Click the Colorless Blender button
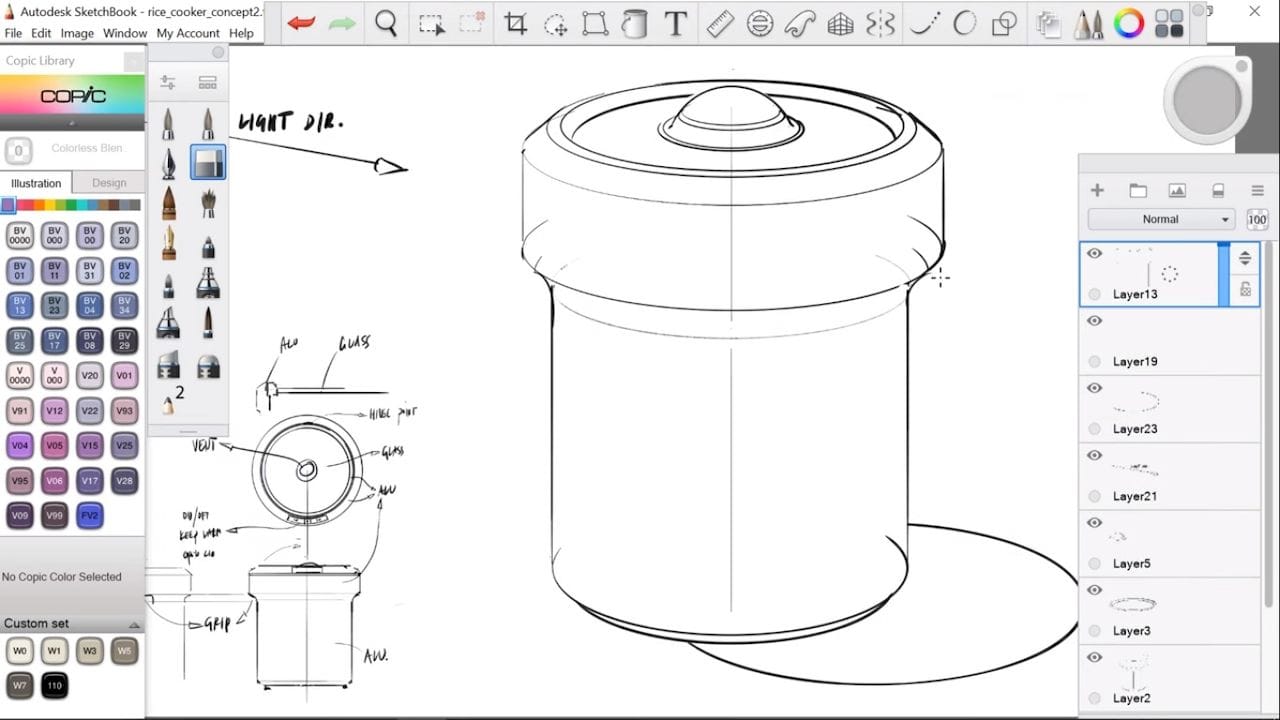 tap(17, 150)
